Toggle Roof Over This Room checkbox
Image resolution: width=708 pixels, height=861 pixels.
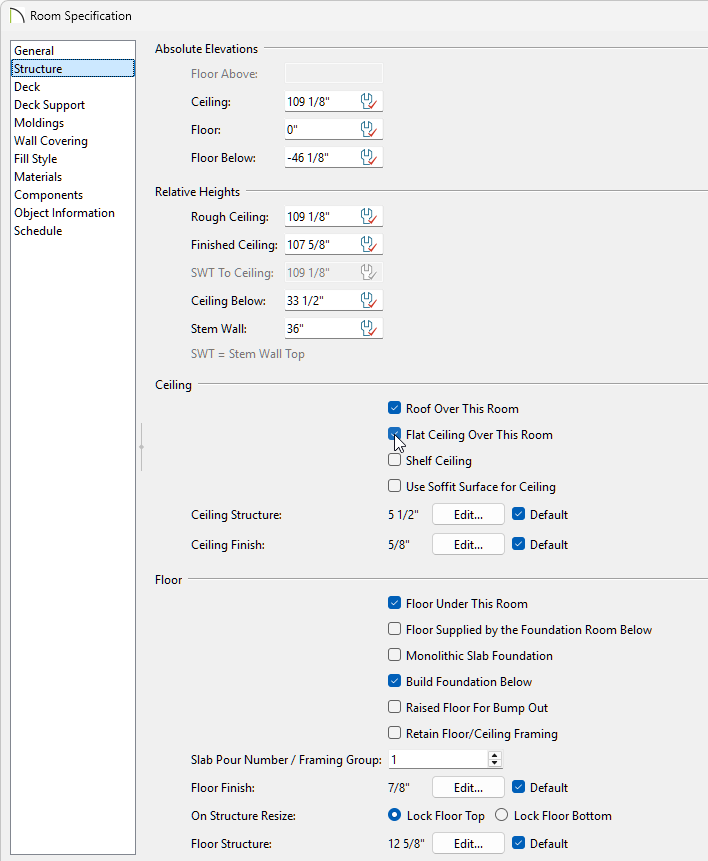point(394,408)
